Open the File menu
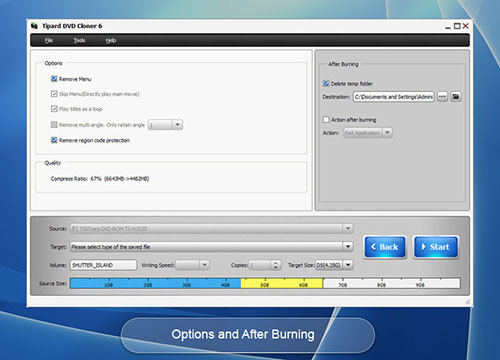Viewport: 500px width, 360px height. coord(49,40)
